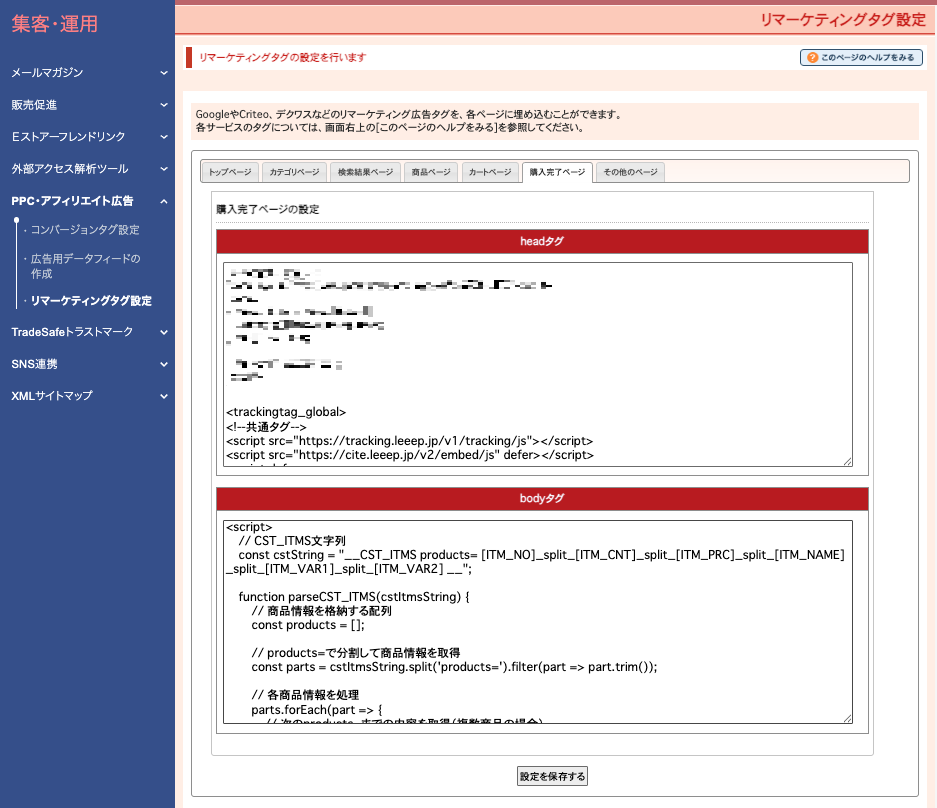Collapse the PPC・アフィリエイト広告 chevron
The width and height of the screenshot is (937, 808).
pos(164,201)
